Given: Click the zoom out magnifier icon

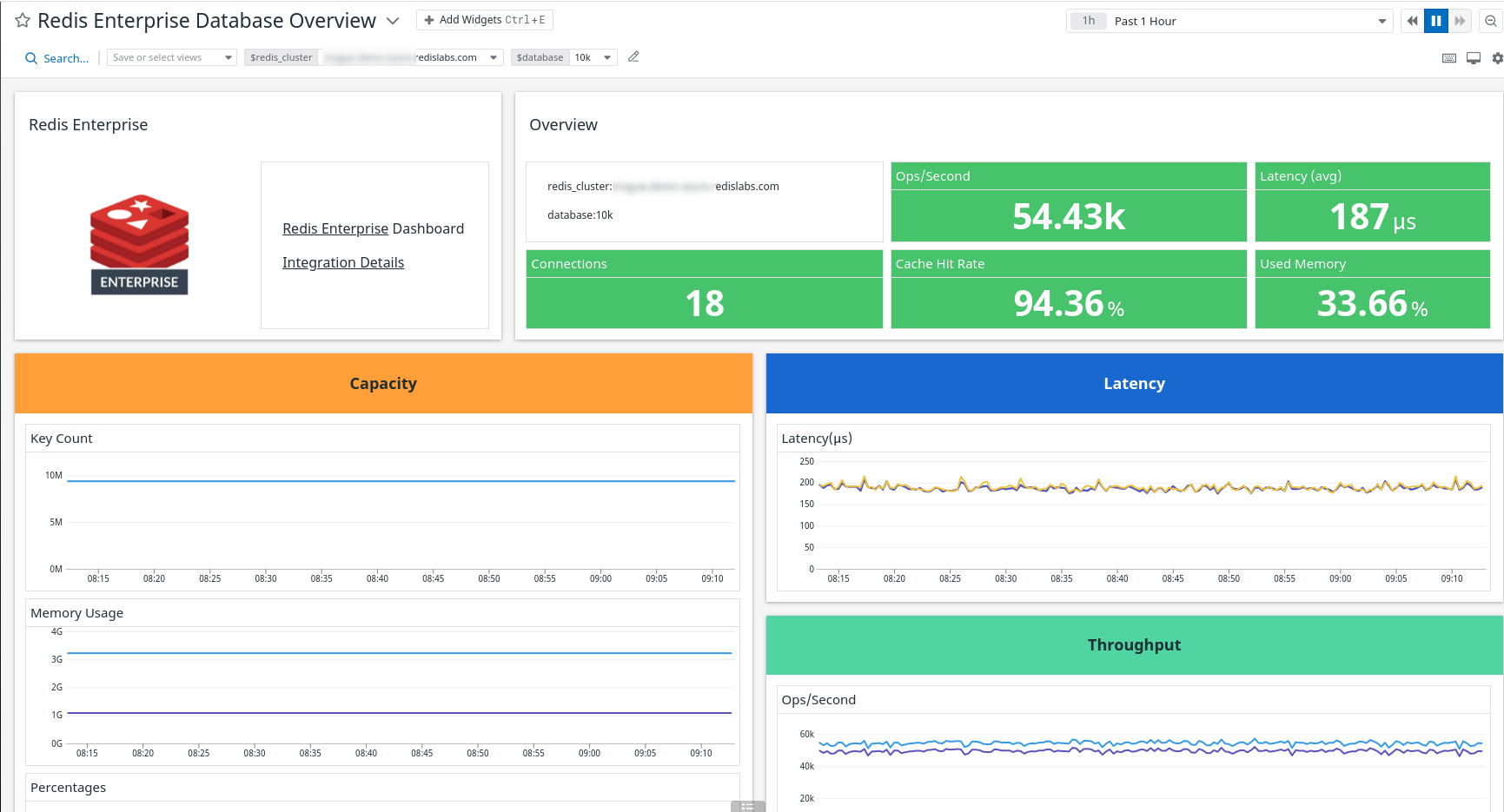Looking at the screenshot, I should click(x=1491, y=21).
